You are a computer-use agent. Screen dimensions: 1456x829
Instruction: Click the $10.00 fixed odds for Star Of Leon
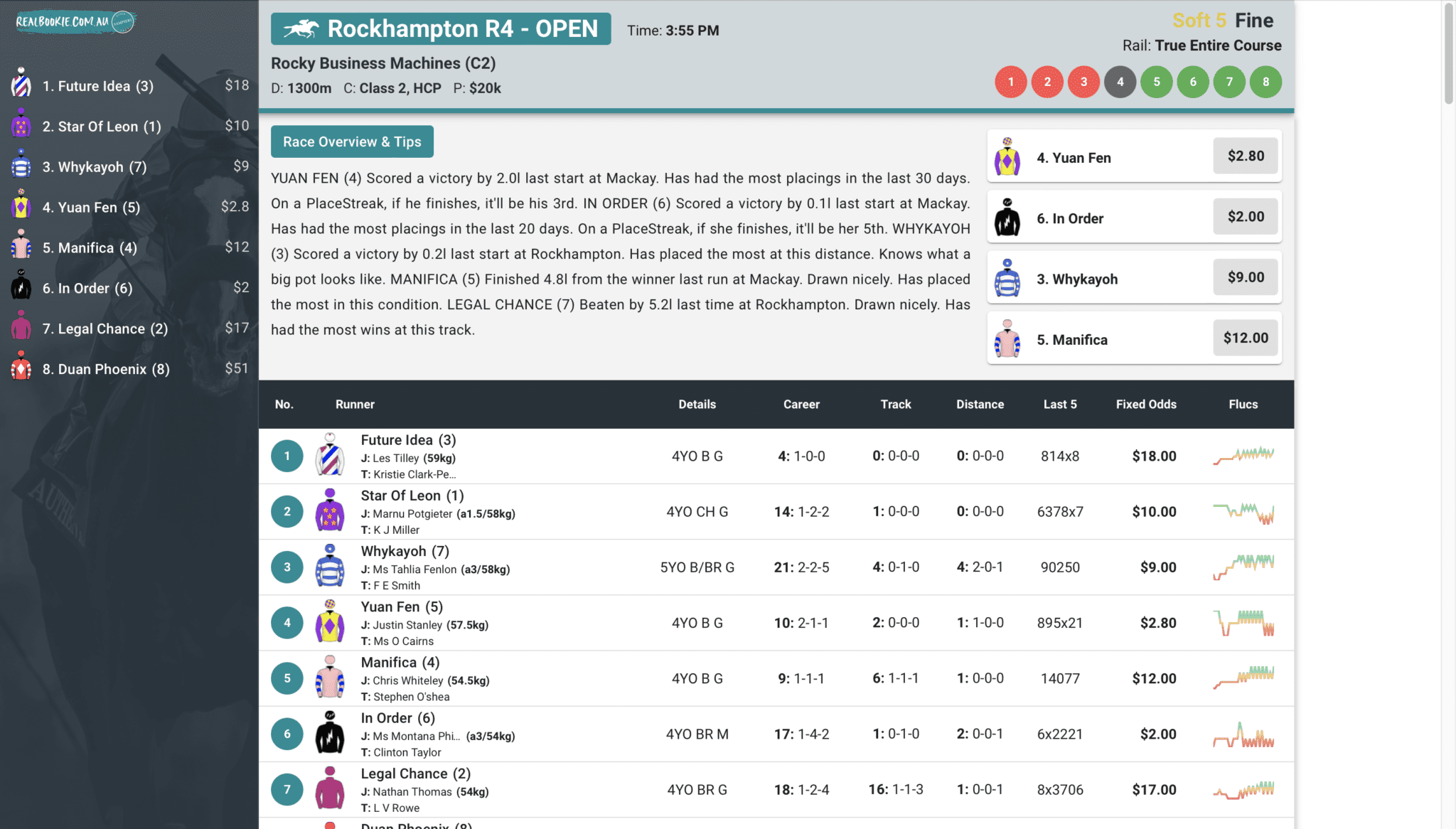click(1154, 511)
